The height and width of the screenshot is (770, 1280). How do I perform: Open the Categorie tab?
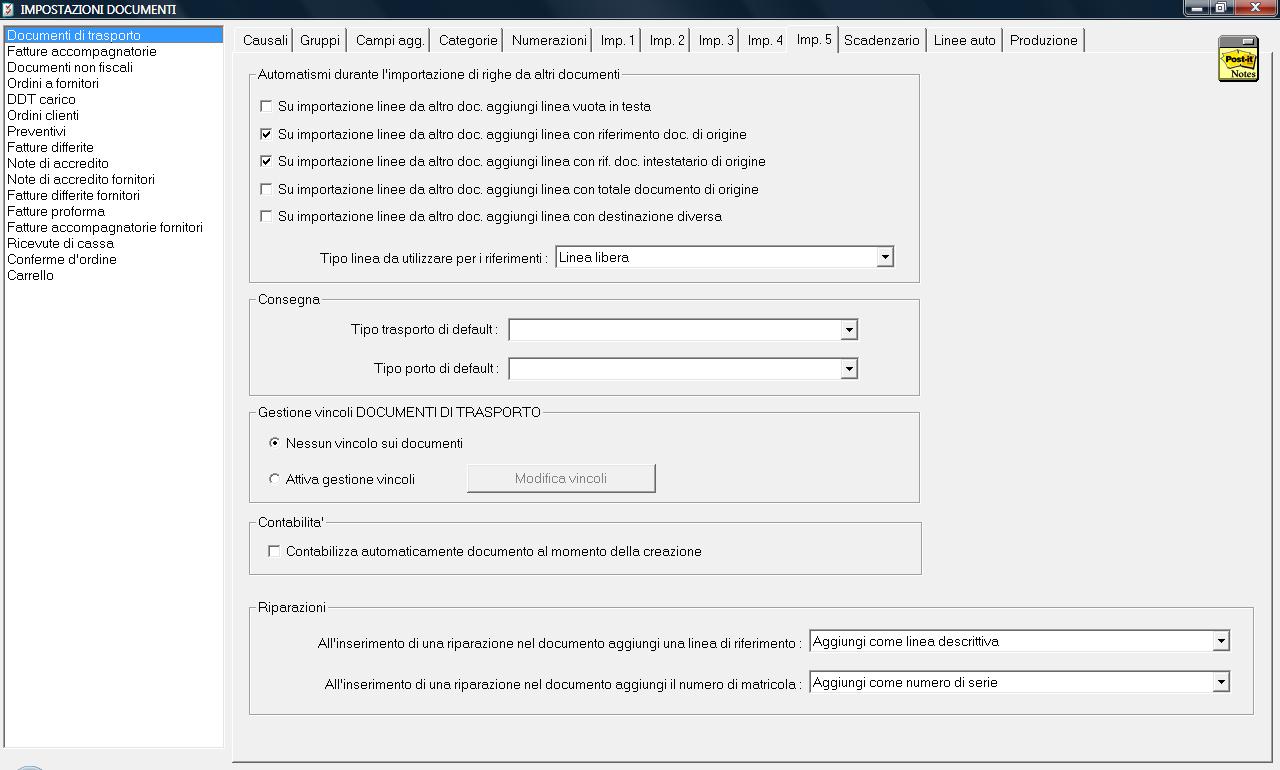coord(468,40)
